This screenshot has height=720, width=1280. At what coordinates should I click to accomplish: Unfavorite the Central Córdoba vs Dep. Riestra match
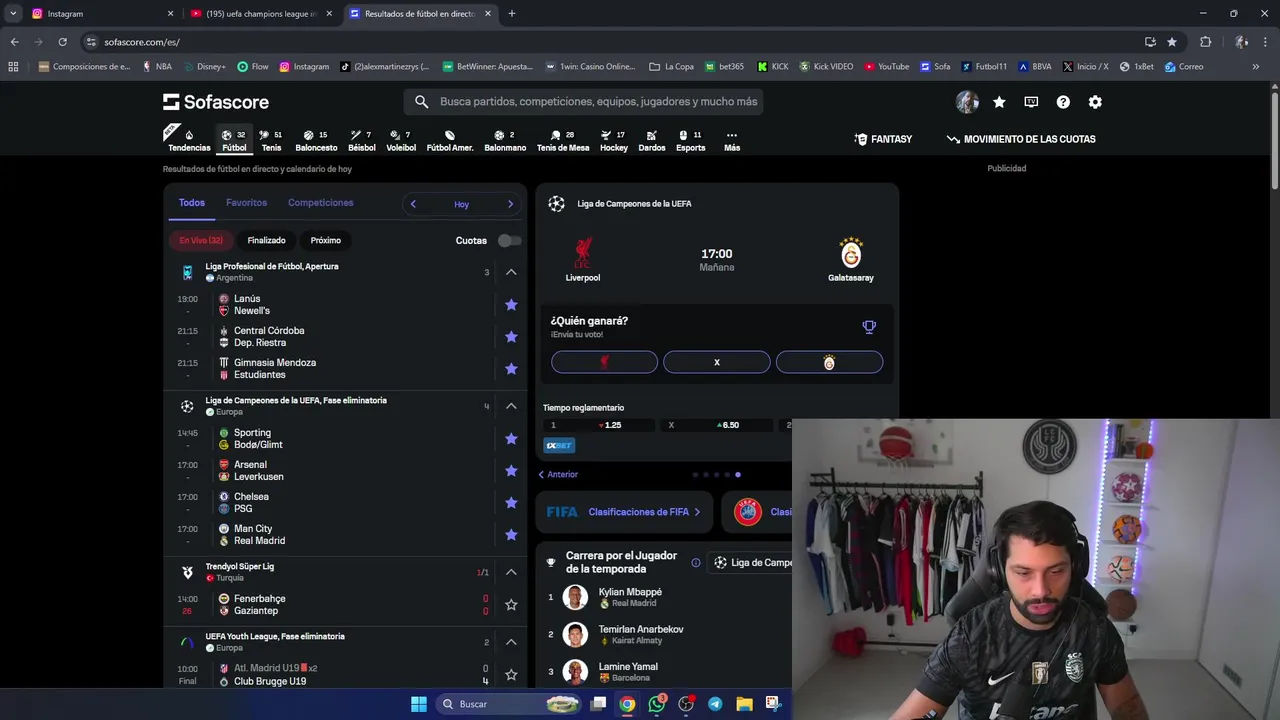coord(511,337)
